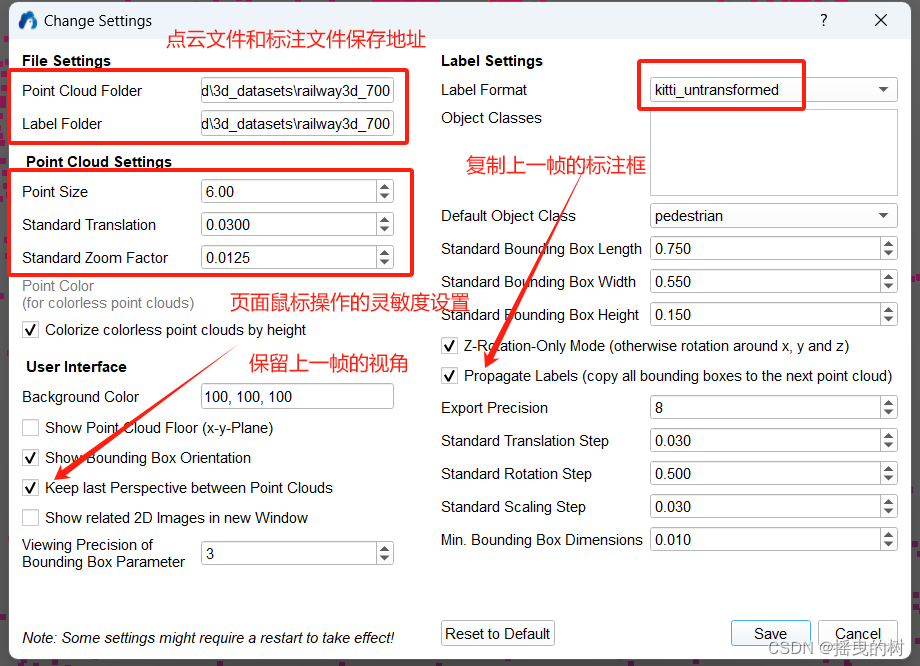Decrease Standard Translation value
Screen dimensions: 920x666
tap(384, 230)
